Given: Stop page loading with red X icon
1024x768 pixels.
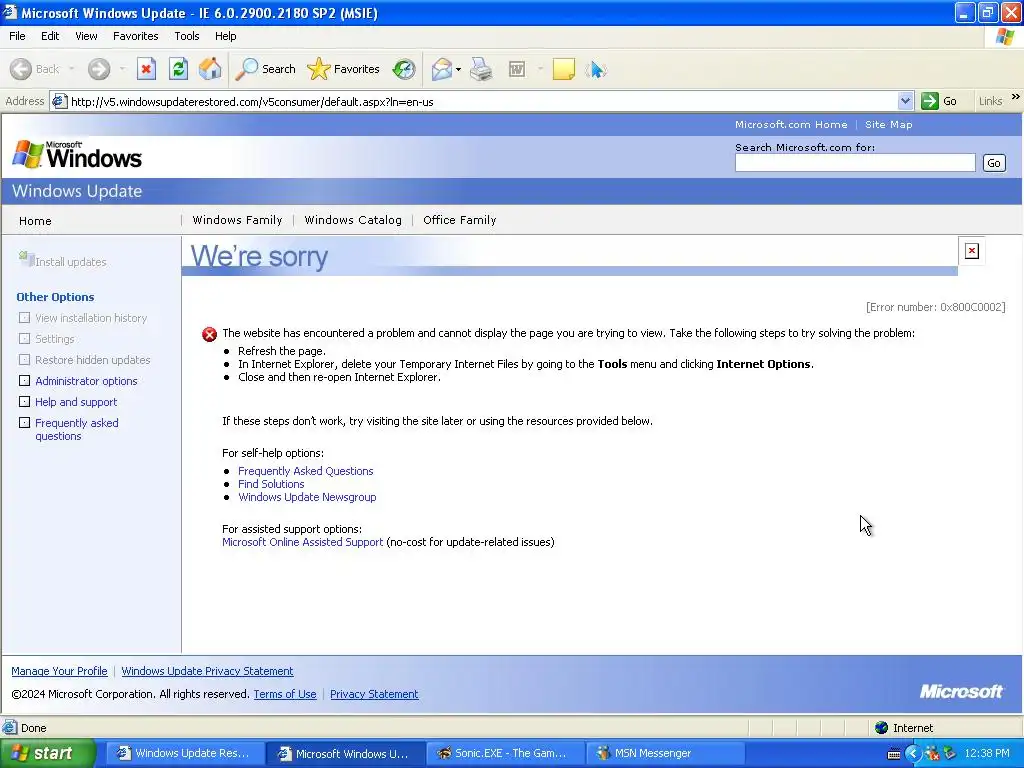Looking at the screenshot, I should [146, 69].
